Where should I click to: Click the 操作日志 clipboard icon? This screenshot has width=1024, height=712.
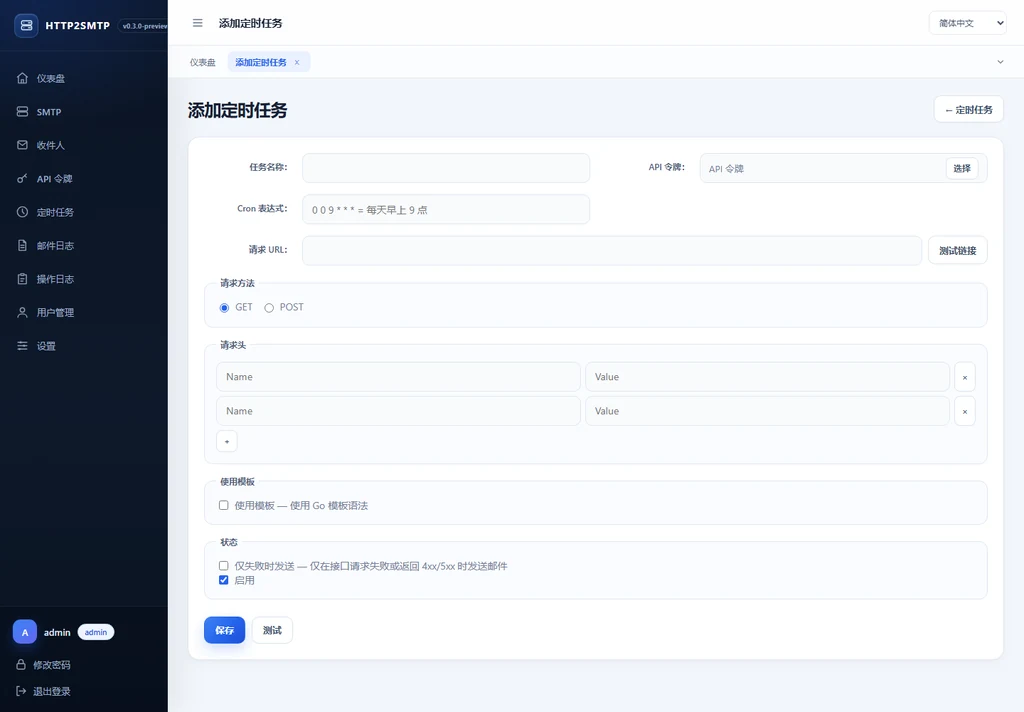pos(22,279)
